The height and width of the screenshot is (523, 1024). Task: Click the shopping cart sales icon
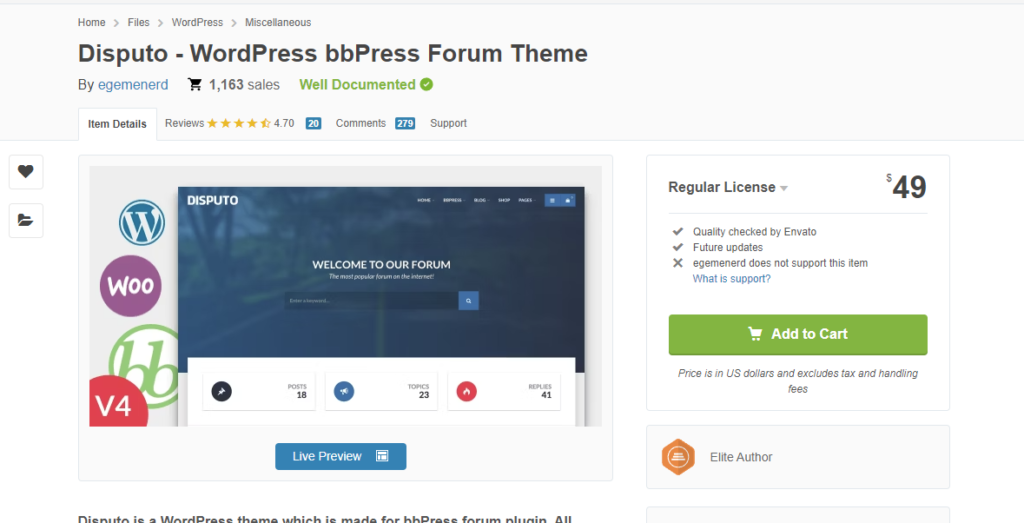point(195,85)
